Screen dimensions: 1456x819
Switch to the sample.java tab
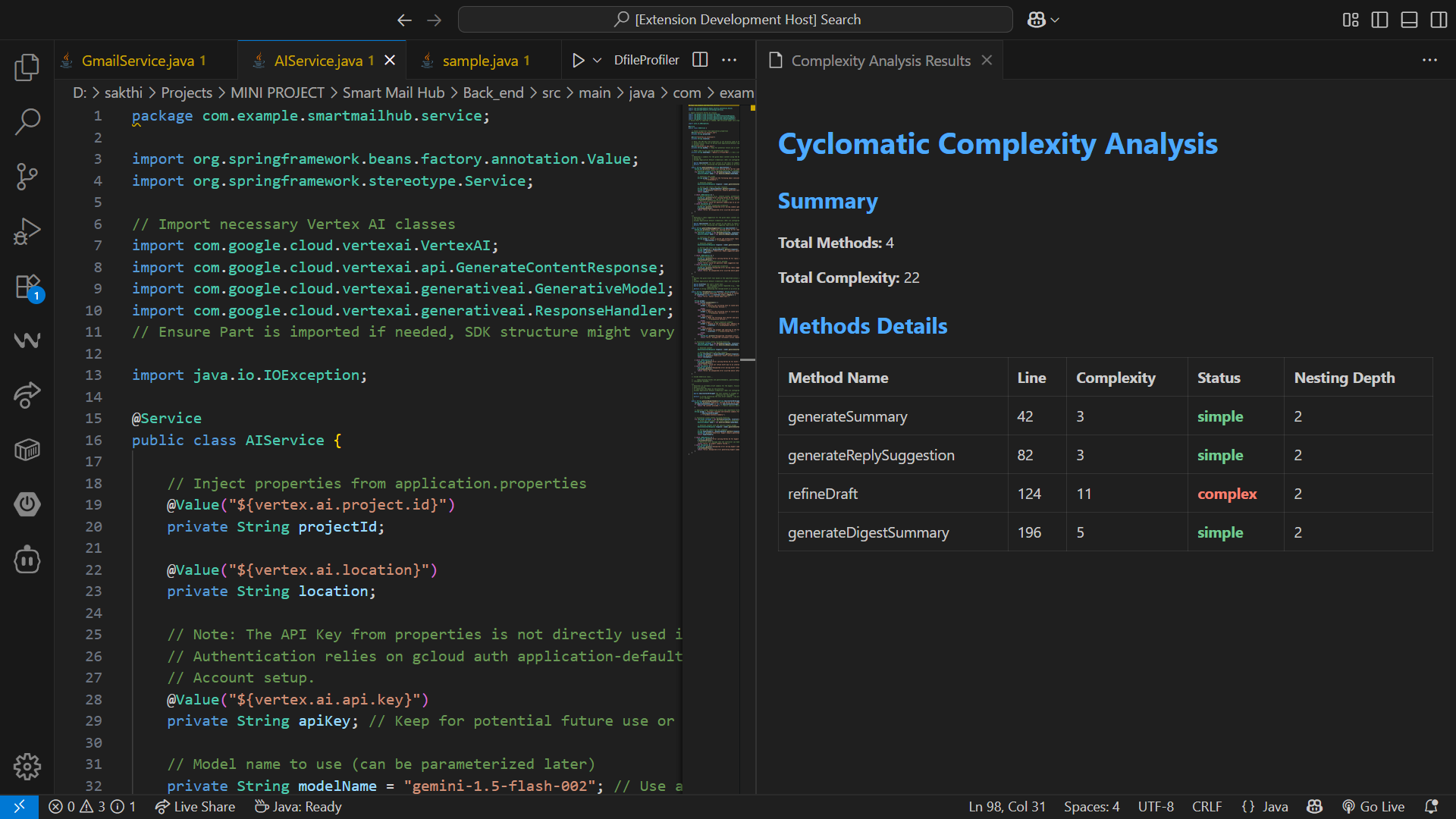(x=480, y=61)
